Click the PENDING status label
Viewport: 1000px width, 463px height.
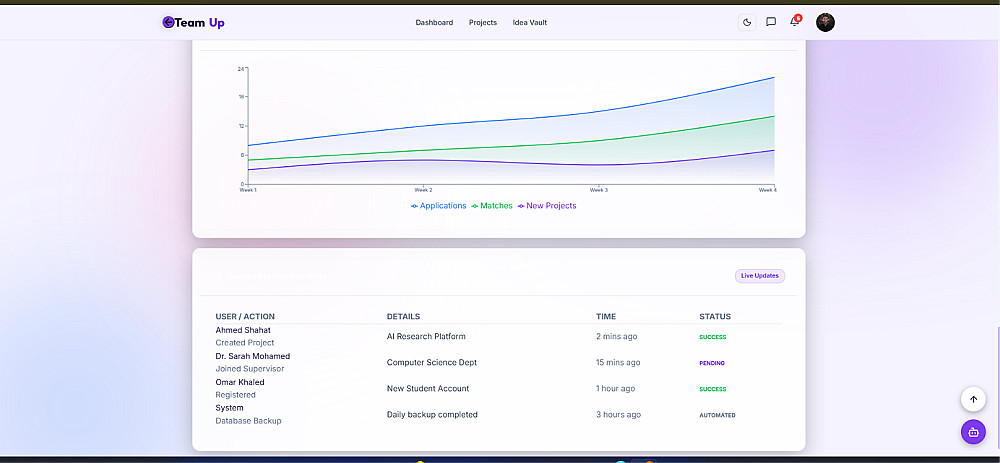712,363
